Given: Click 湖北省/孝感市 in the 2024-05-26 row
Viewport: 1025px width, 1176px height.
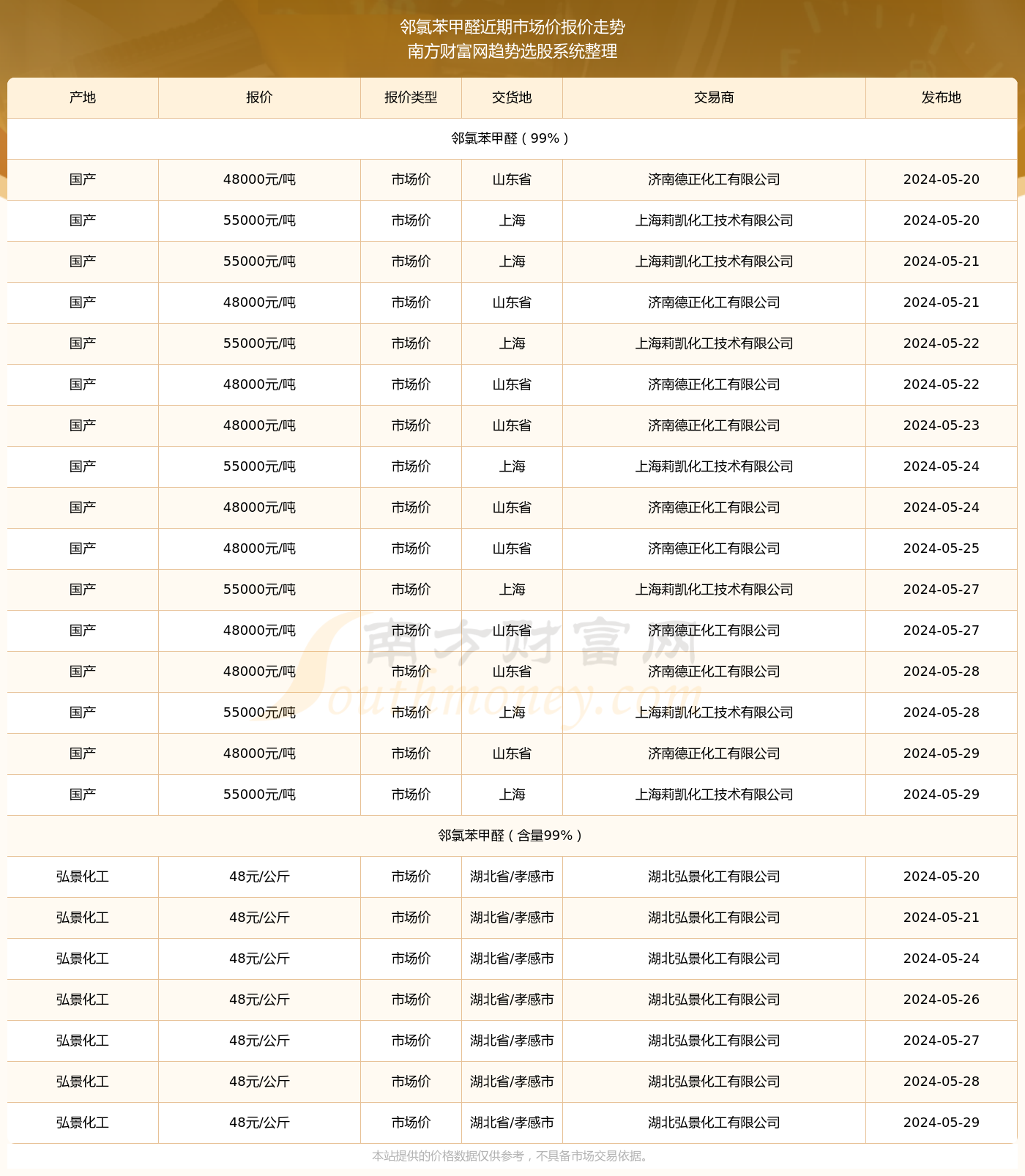Looking at the screenshot, I should [512, 1000].
